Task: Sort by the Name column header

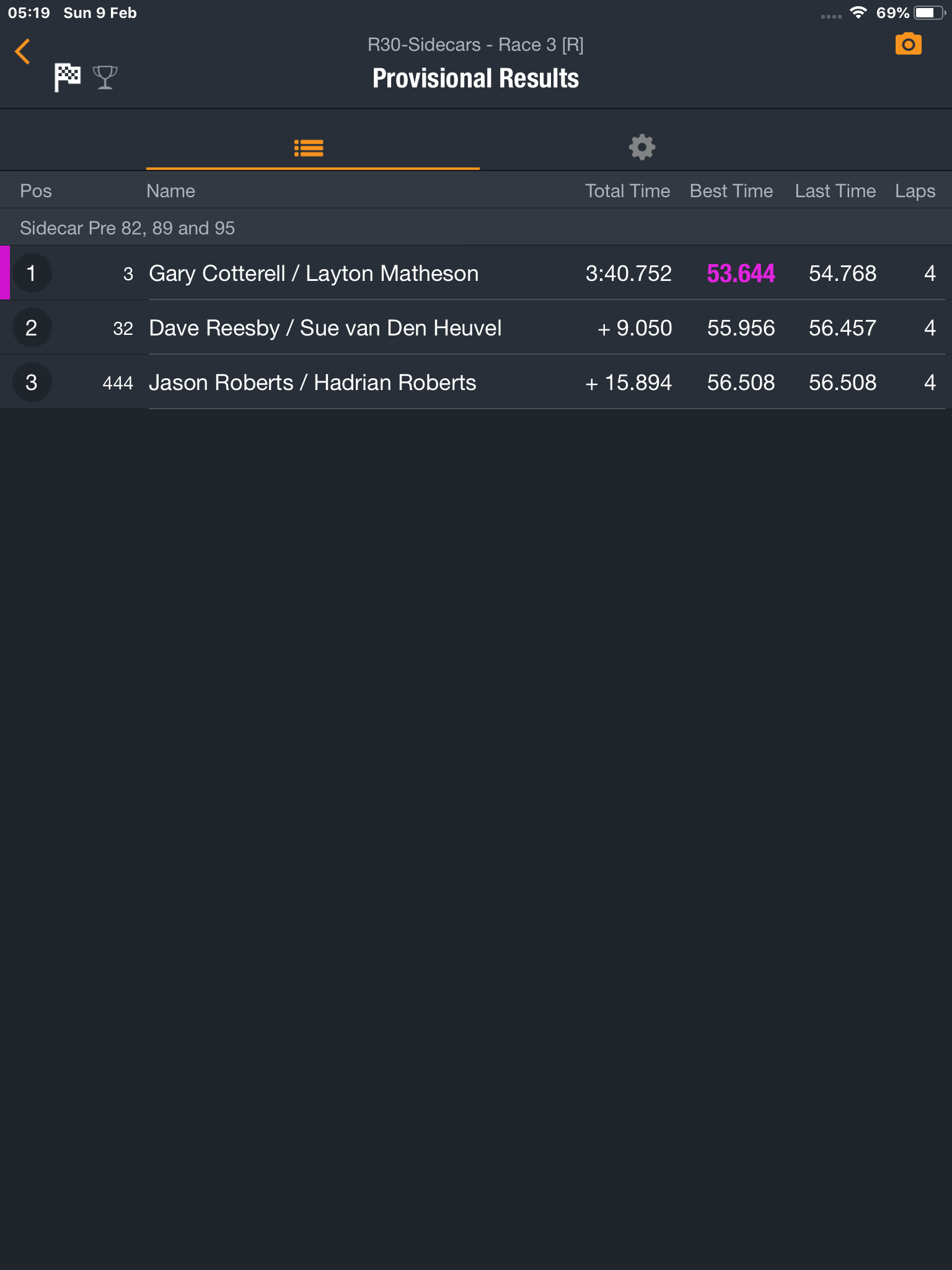Action: point(170,191)
